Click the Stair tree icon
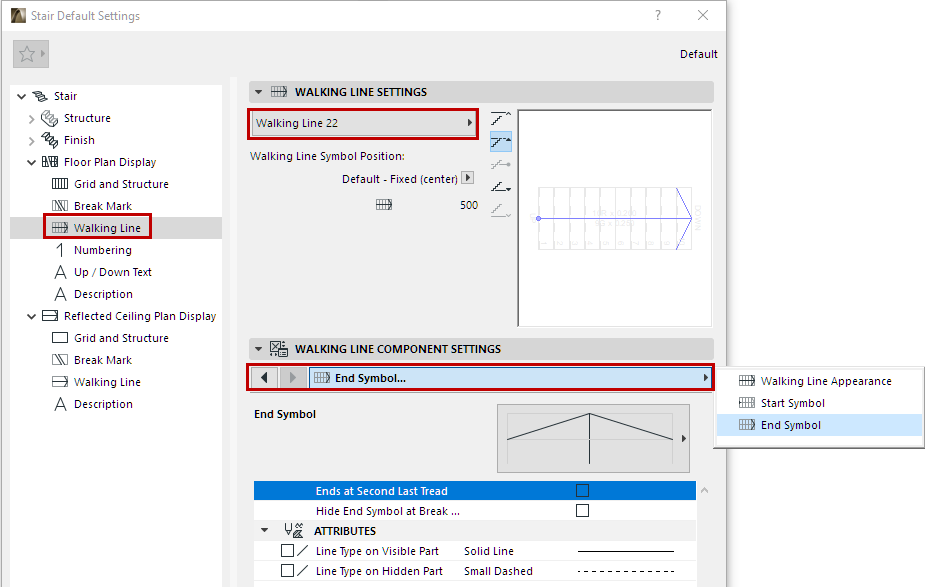Screen dimensions: 925x587 tap(40, 96)
